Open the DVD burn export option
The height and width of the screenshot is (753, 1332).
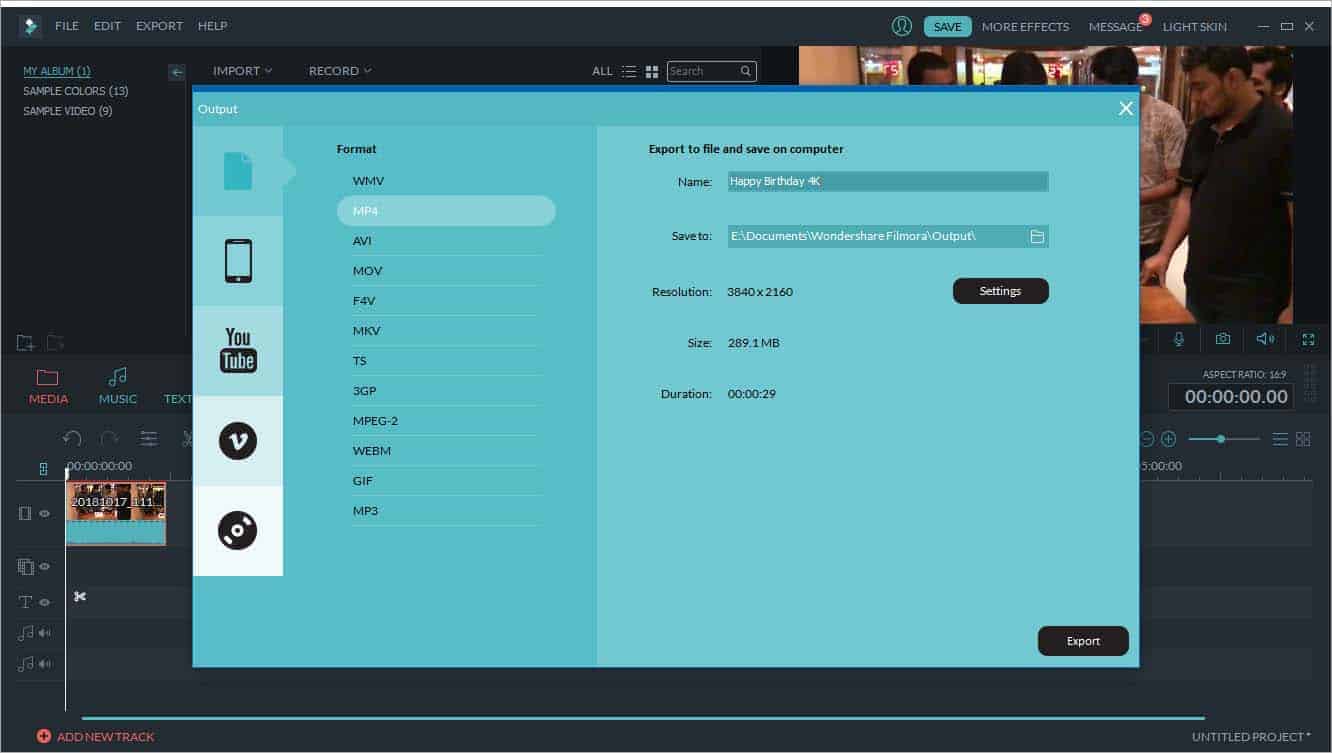[x=238, y=530]
